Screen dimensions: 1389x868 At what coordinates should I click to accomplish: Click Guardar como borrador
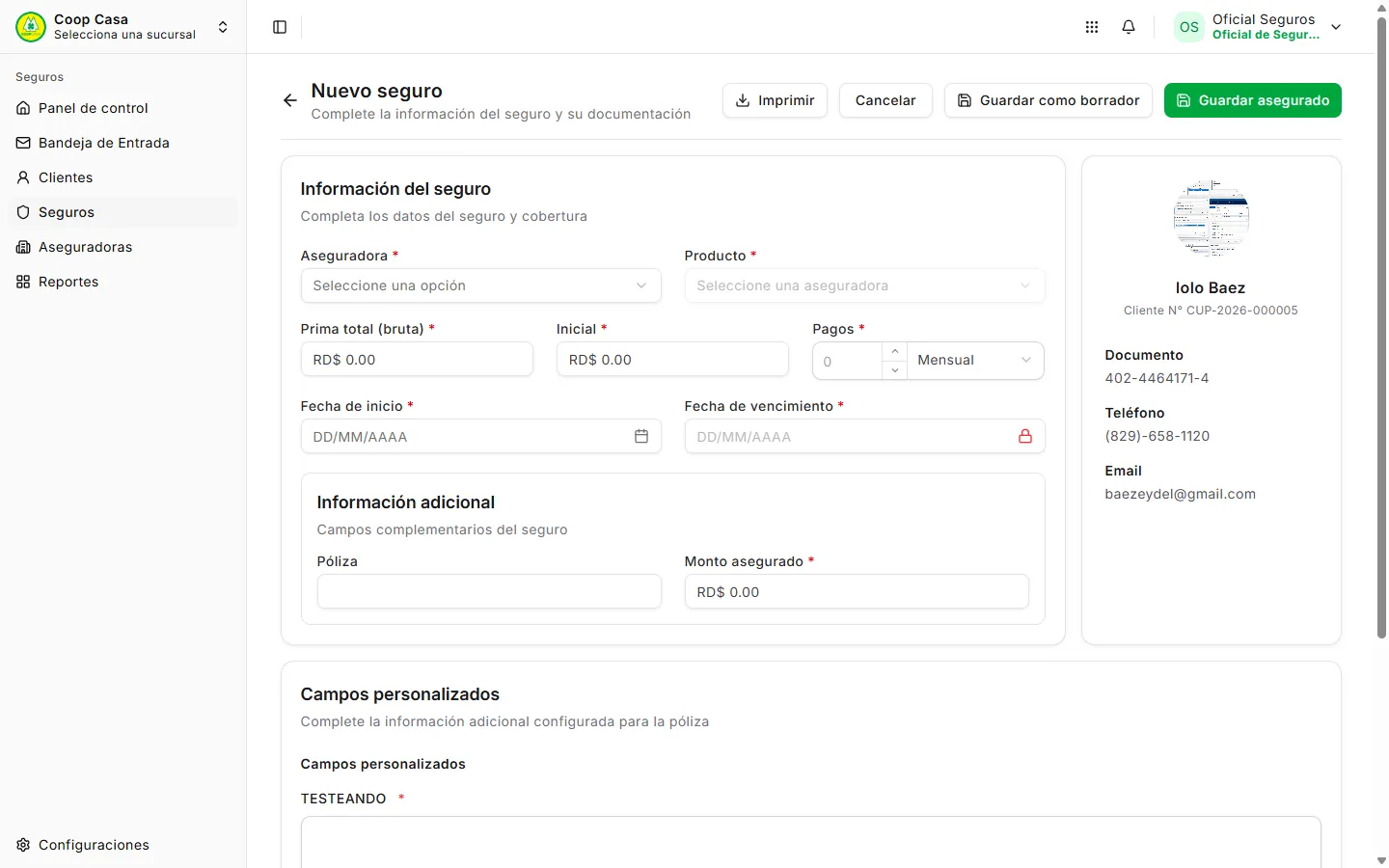click(1049, 100)
